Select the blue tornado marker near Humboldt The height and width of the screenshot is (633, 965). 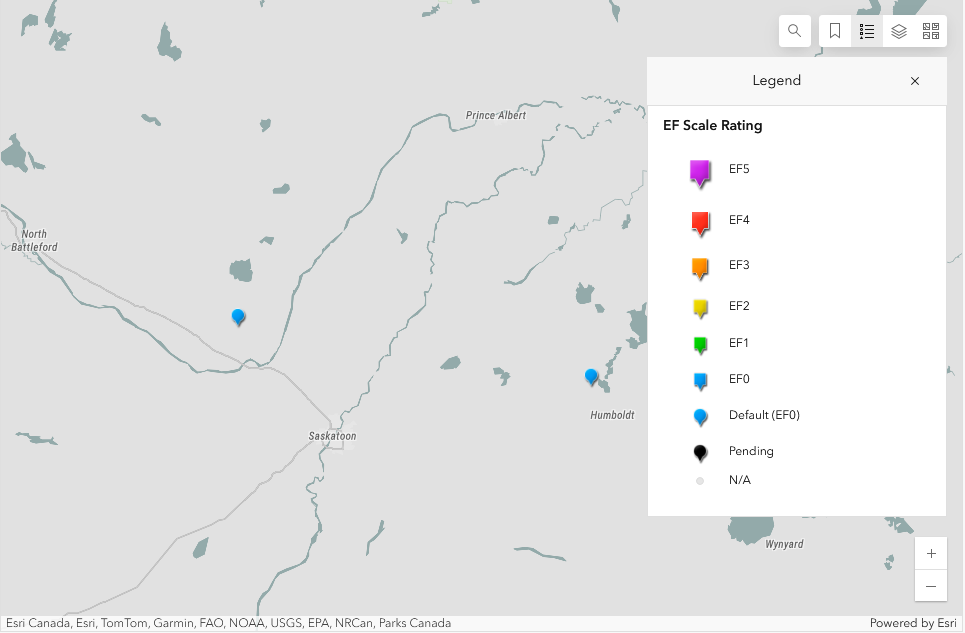tap(591, 376)
